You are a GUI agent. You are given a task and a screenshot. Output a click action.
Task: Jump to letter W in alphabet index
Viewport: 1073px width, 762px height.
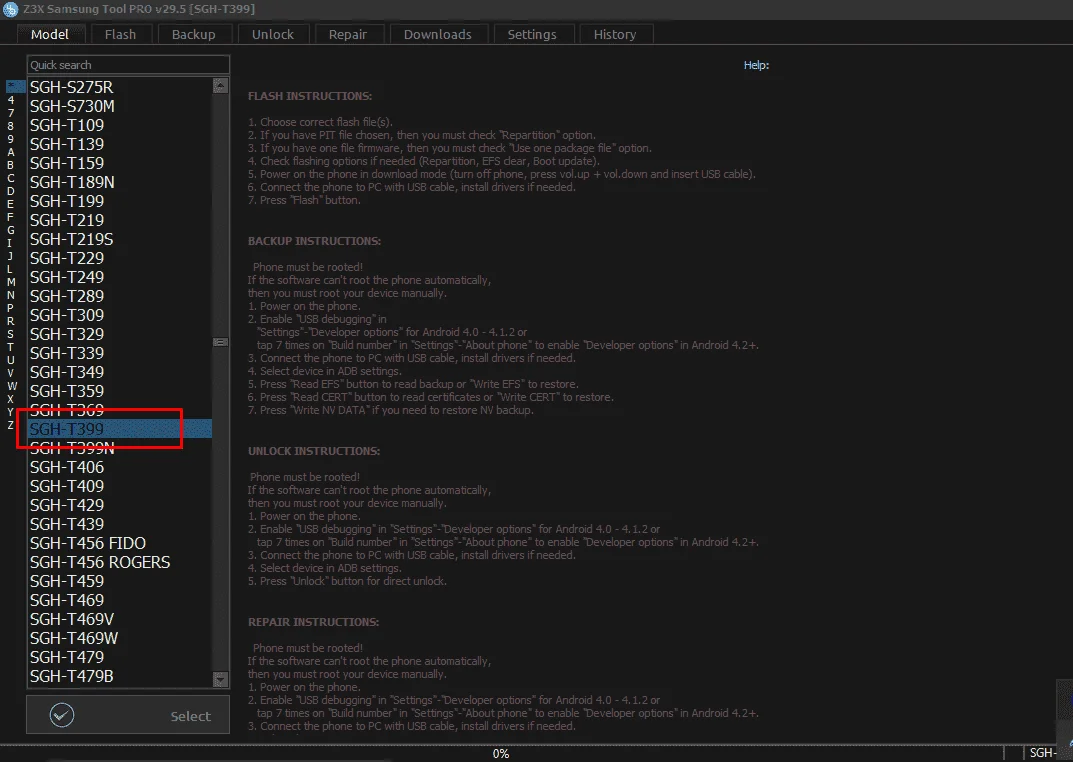pos(12,386)
